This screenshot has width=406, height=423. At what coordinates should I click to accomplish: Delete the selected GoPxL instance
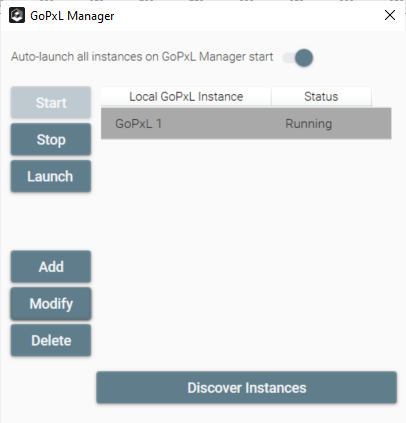click(x=51, y=340)
